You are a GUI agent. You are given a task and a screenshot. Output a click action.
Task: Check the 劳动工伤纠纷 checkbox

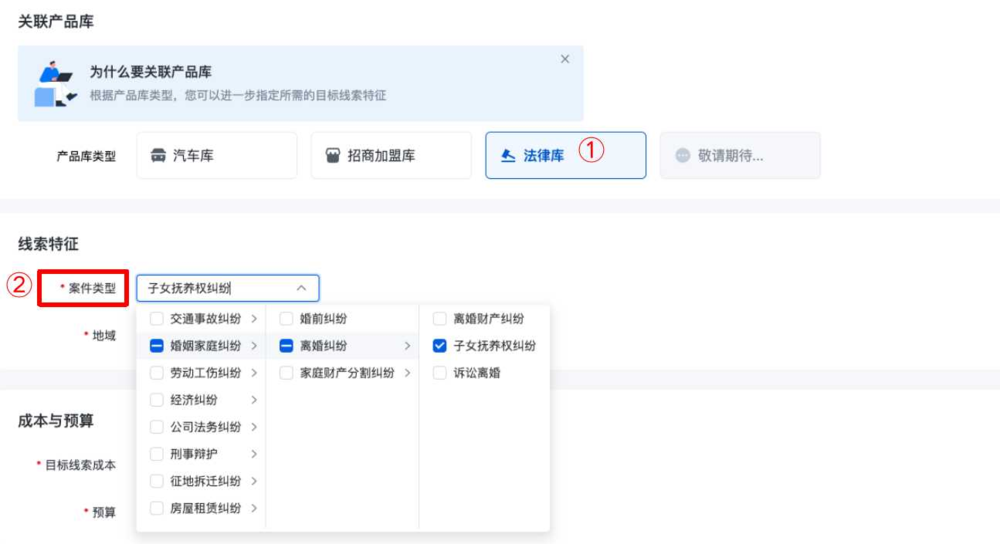(x=156, y=372)
